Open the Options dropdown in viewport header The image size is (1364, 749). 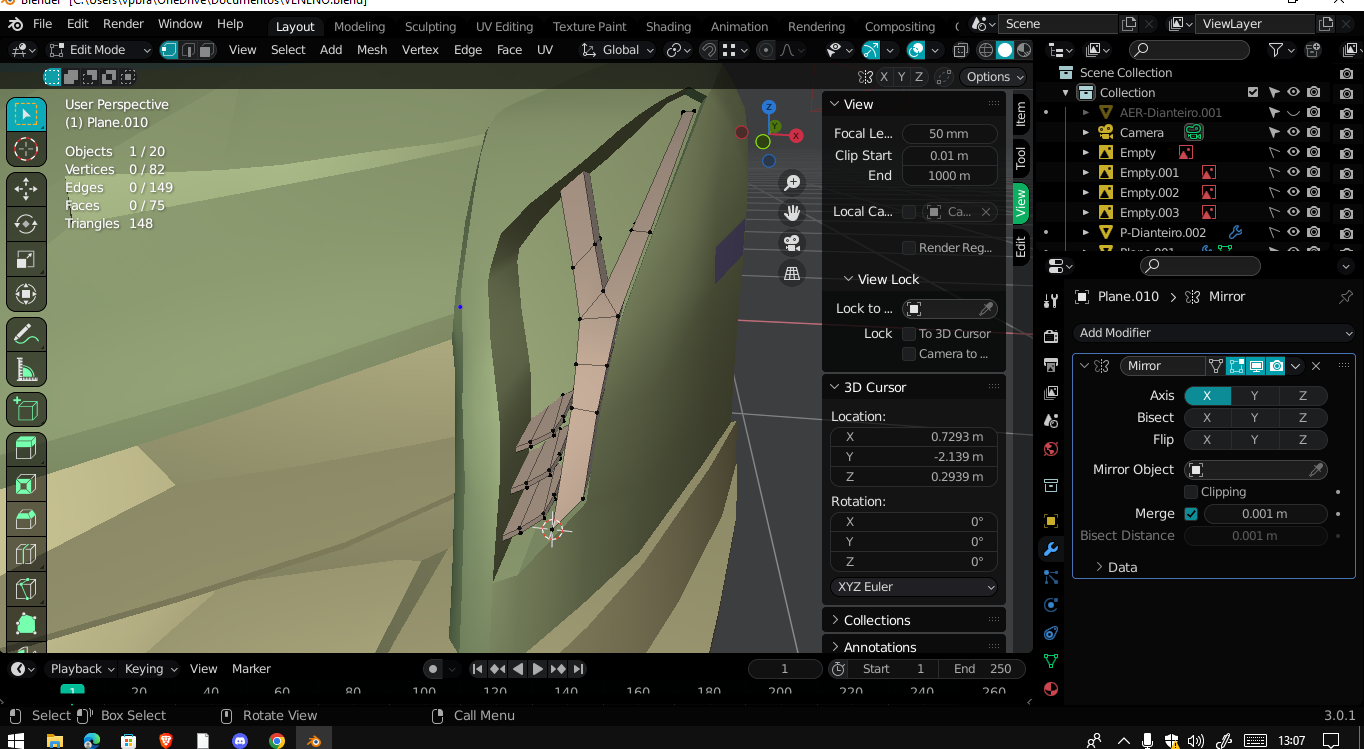994,77
